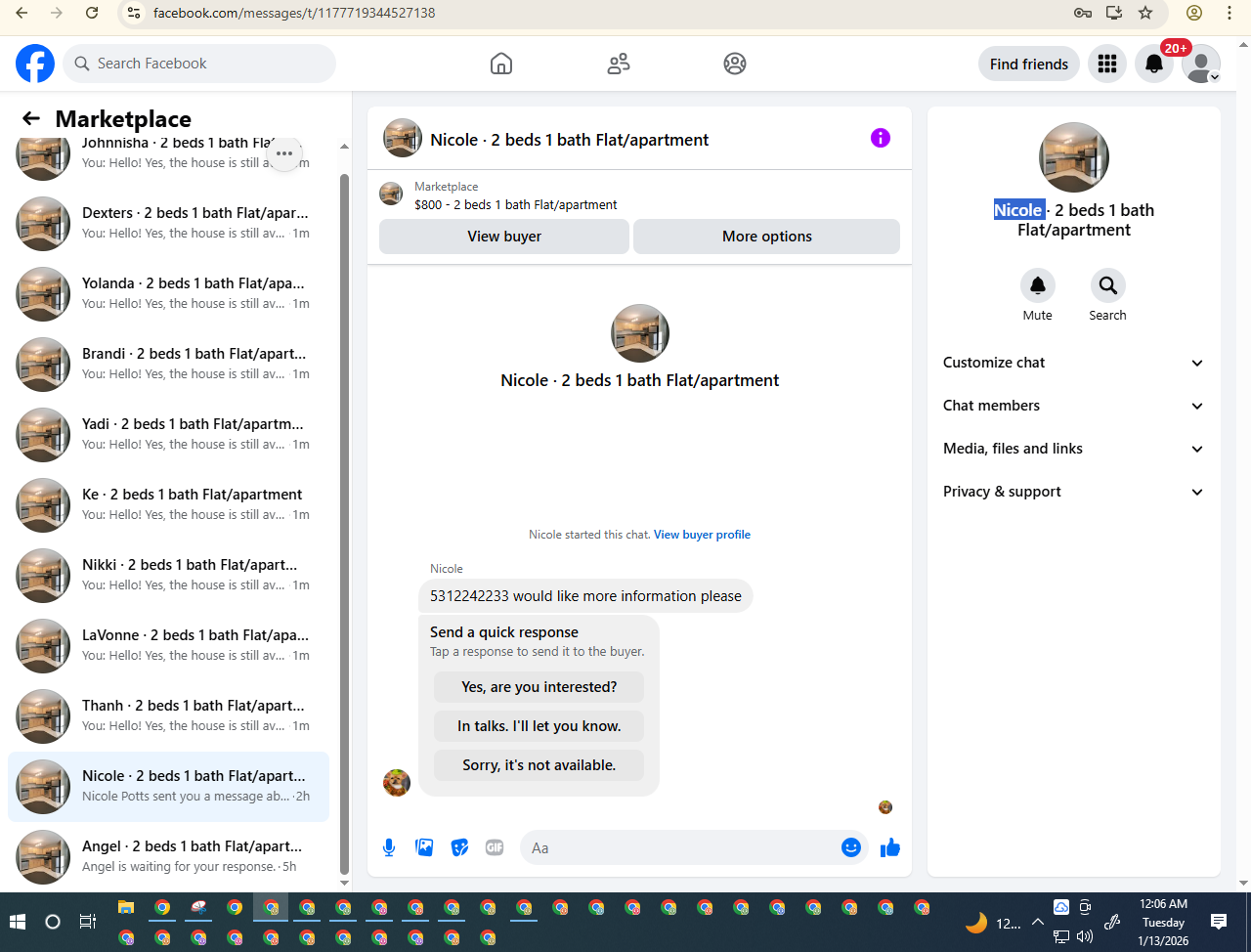The image size is (1251, 952).
Task: Open the account profile avatar menu
Action: pos(1201,64)
